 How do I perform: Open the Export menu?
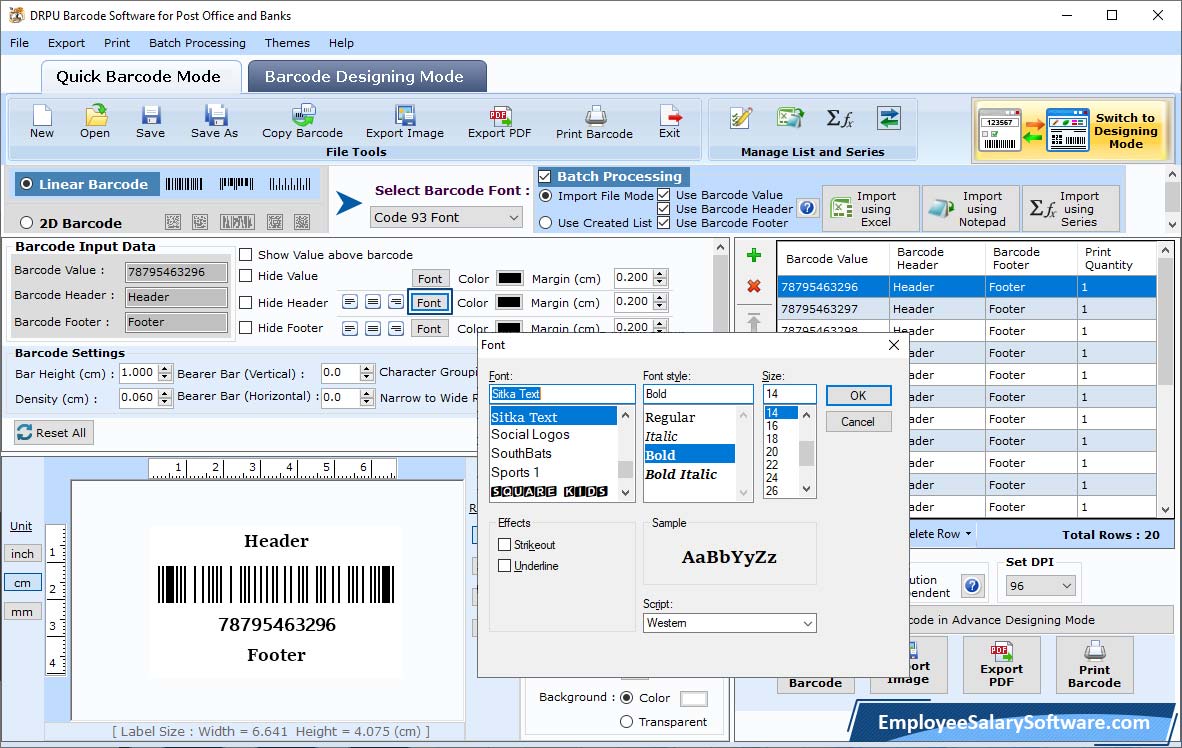coord(66,43)
